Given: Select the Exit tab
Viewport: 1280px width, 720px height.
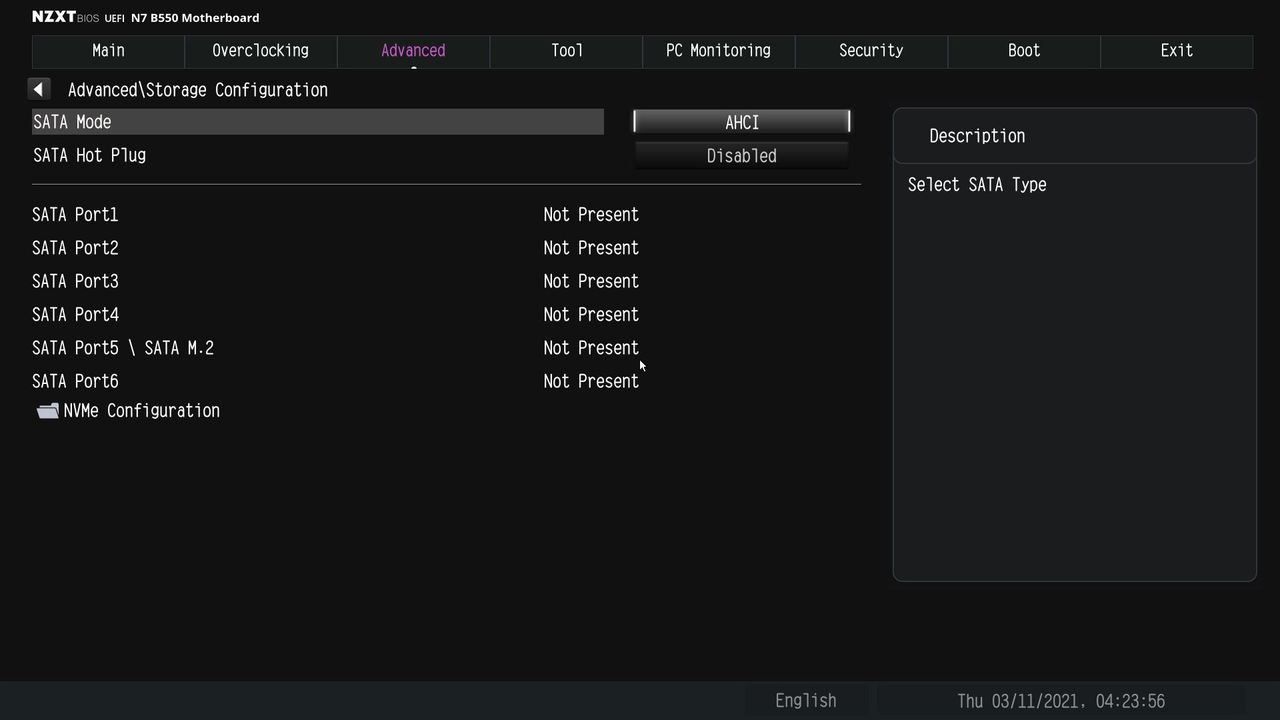Looking at the screenshot, I should click(x=1176, y=51).
